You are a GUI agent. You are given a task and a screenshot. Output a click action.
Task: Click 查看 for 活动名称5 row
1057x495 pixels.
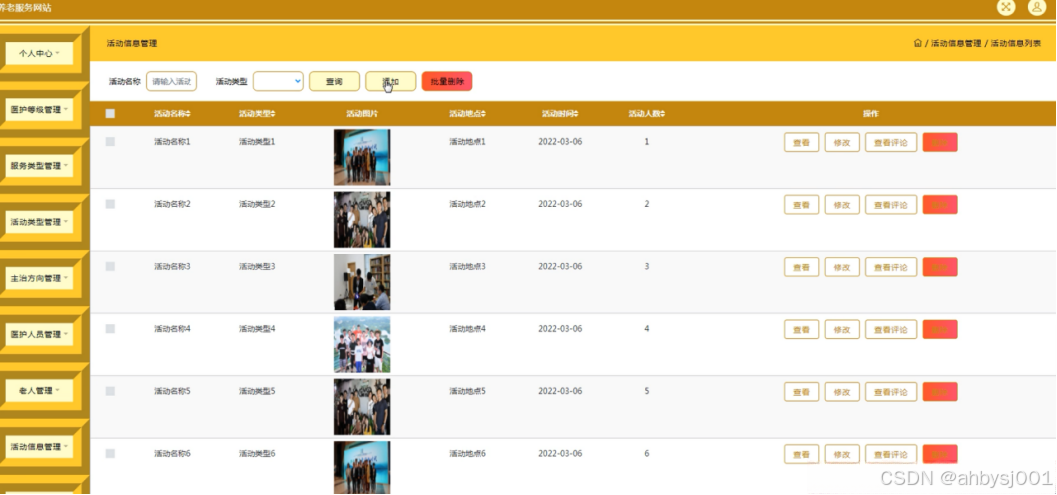coord(802,392)
